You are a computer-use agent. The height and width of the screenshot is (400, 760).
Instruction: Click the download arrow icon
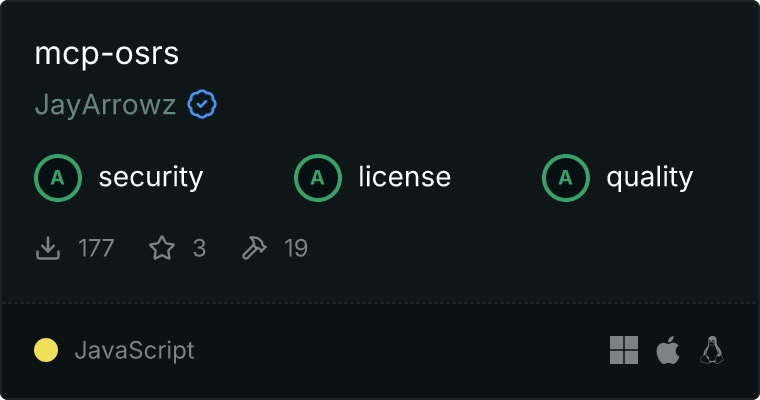48,248
